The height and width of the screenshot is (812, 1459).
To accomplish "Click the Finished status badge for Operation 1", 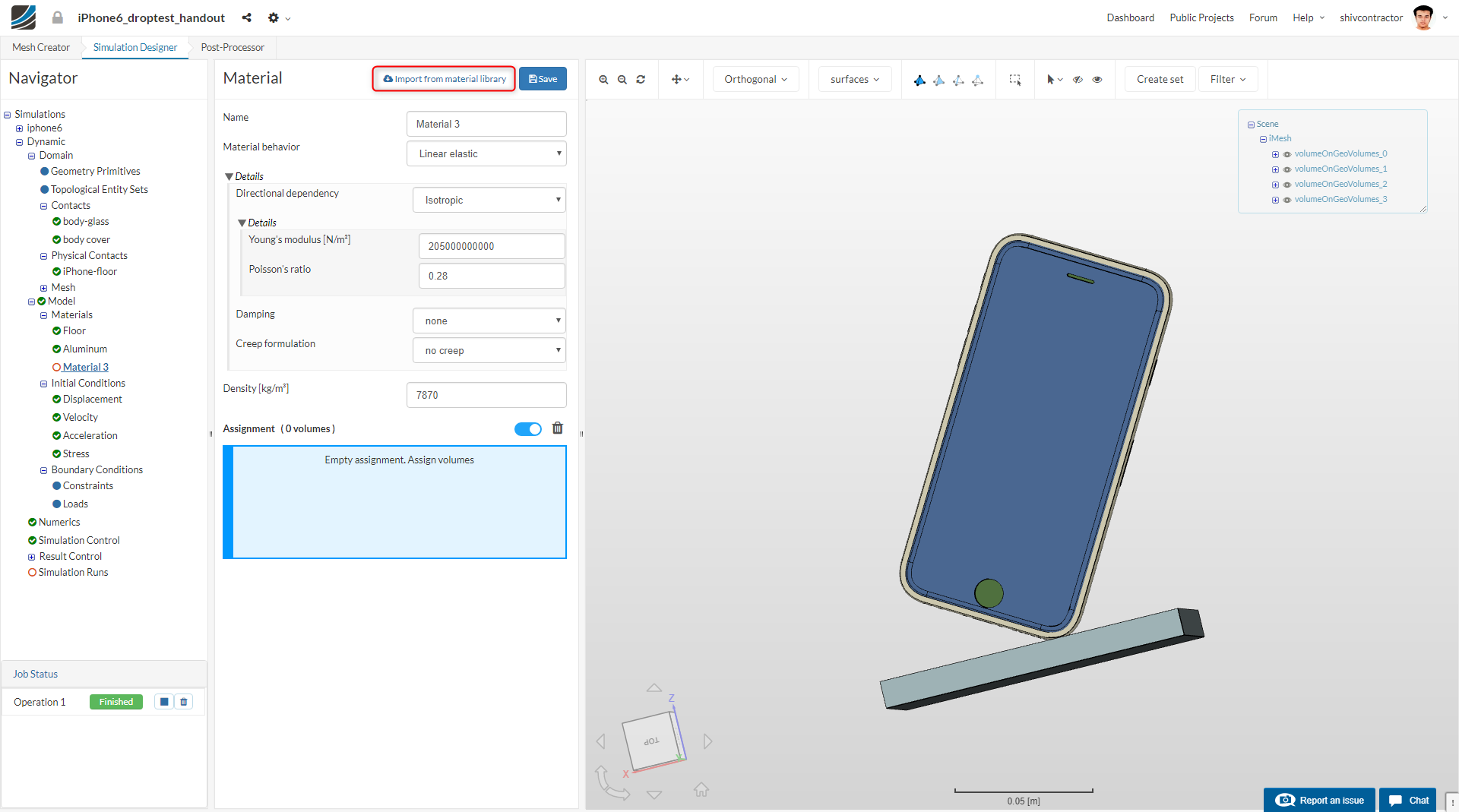I will pos(116,701).
